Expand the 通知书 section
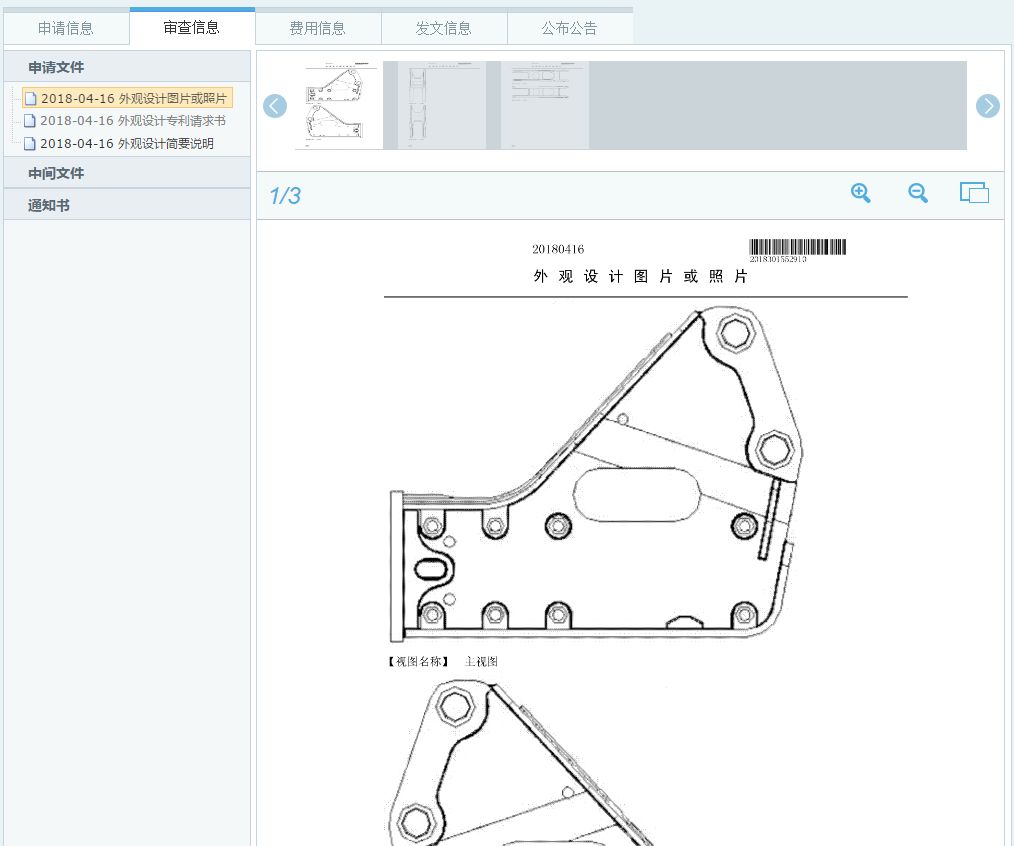Viewport: 1014px width, 846px height. click(127, 204)
